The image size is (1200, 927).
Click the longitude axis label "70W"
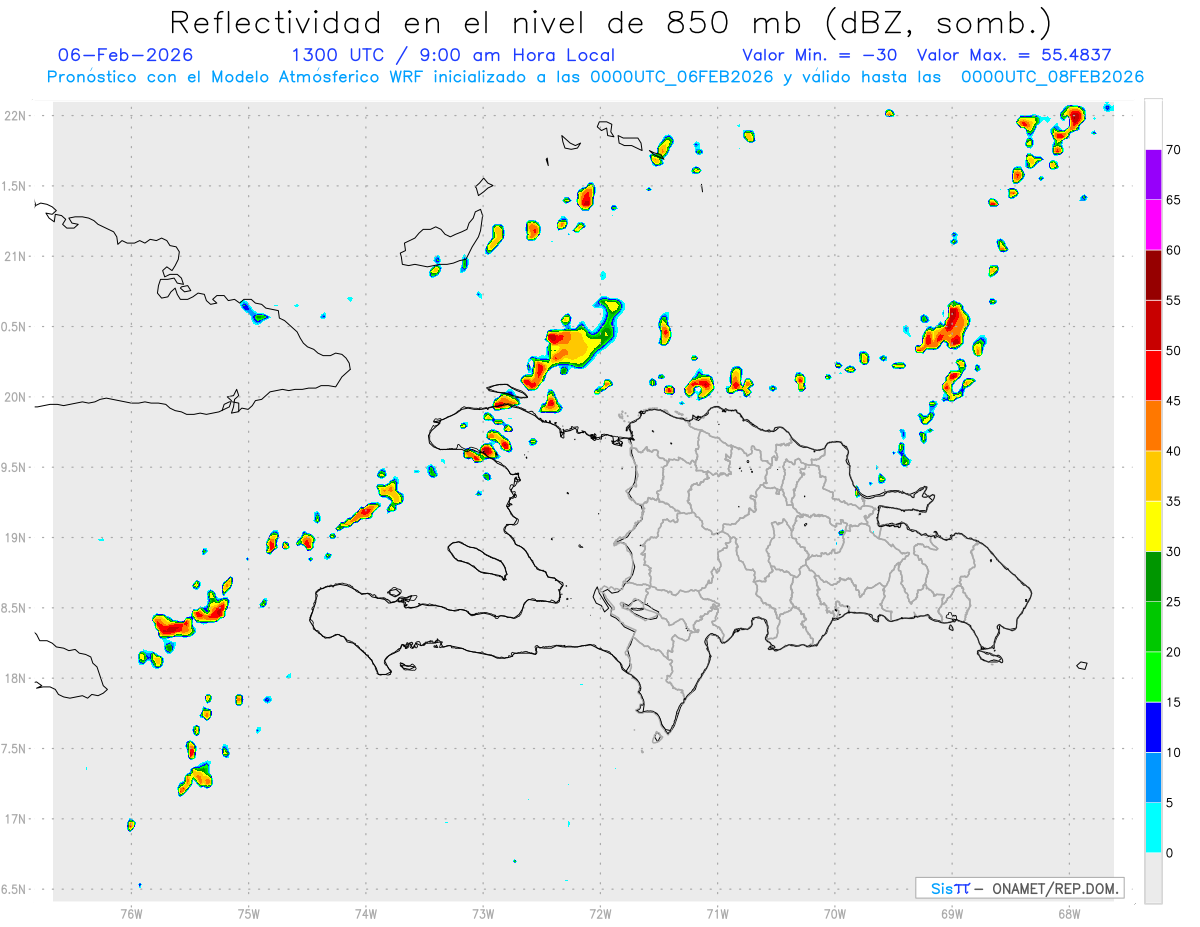pos(835,913)
